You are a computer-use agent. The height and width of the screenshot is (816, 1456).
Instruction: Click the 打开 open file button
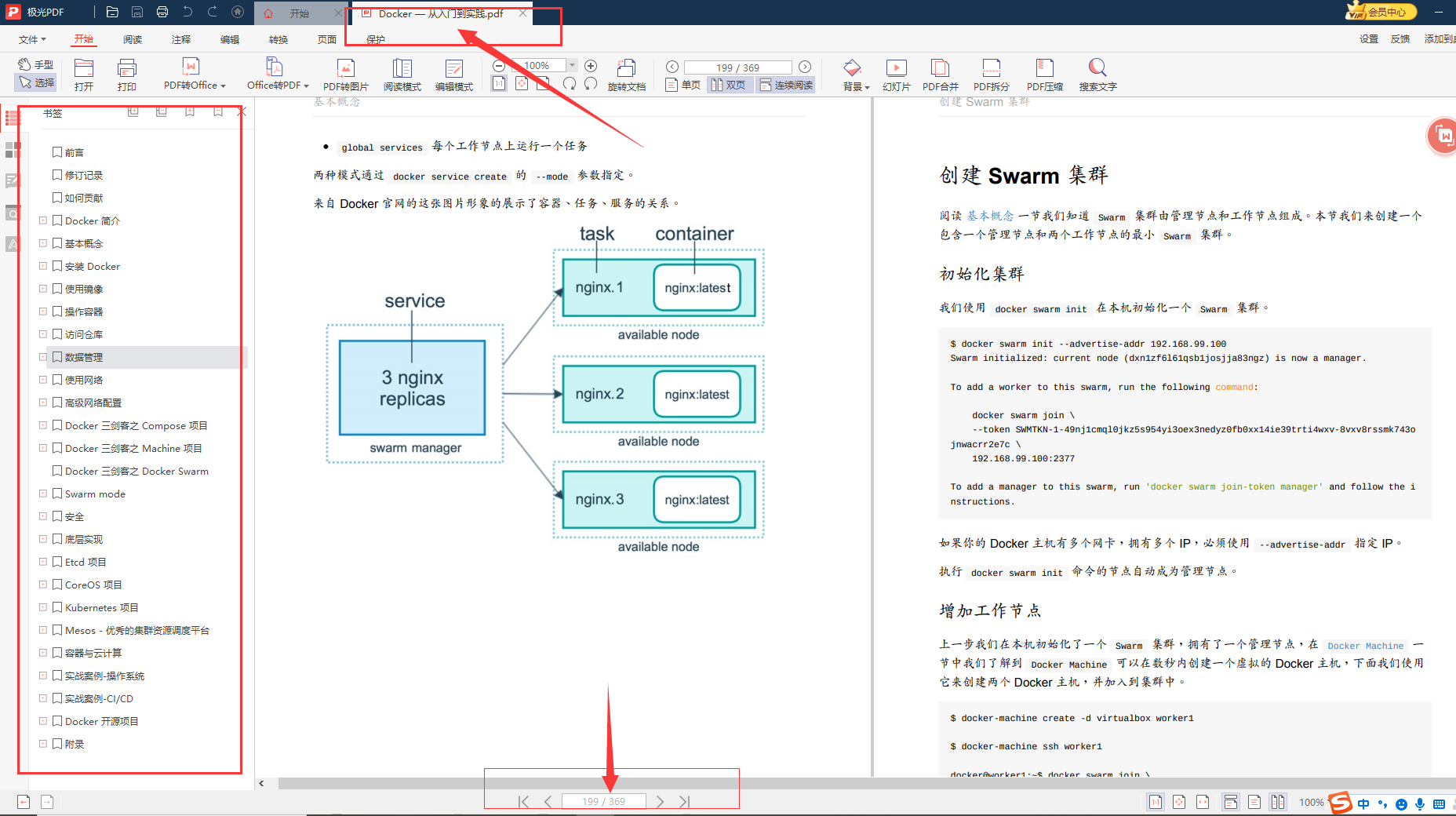coord(84,75)
